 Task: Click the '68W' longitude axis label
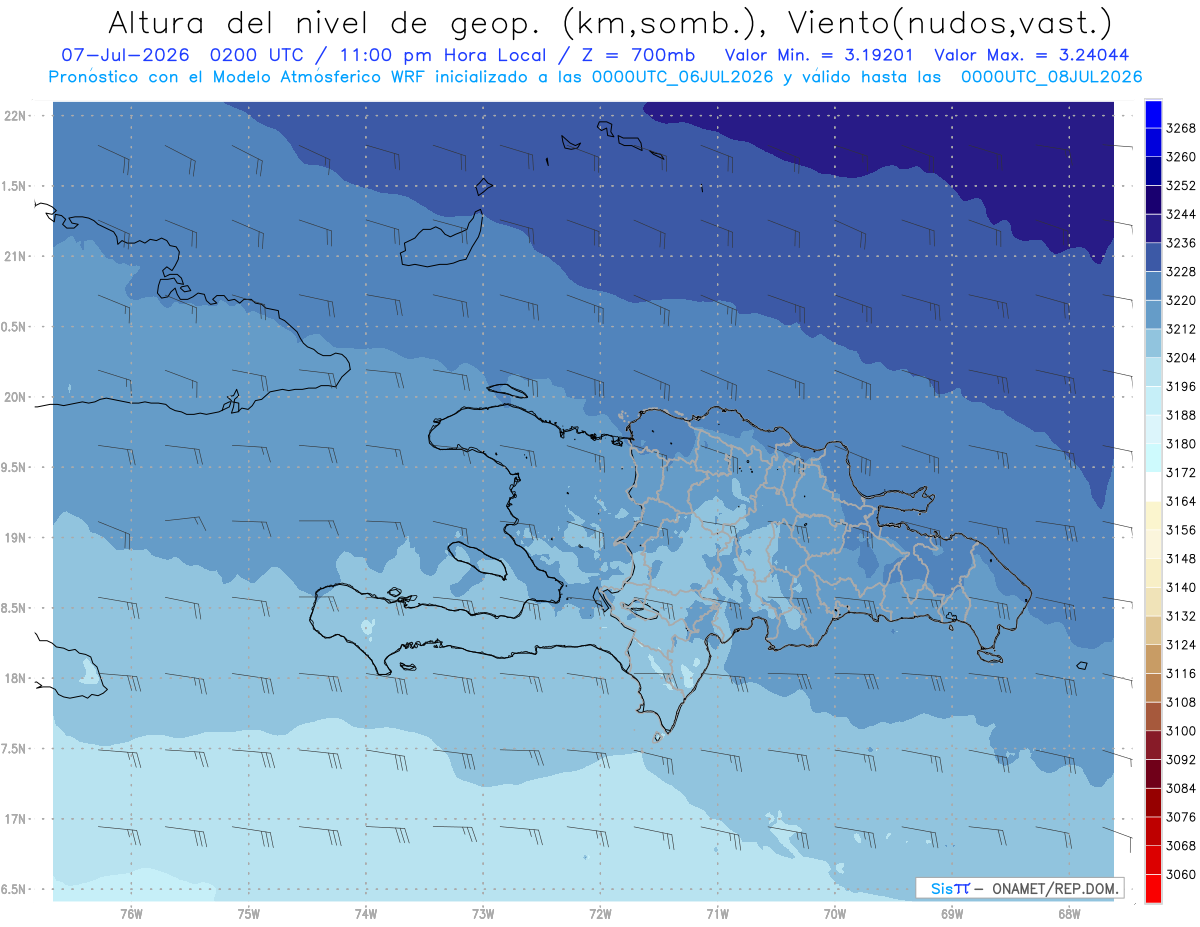tap(1069, 914)
